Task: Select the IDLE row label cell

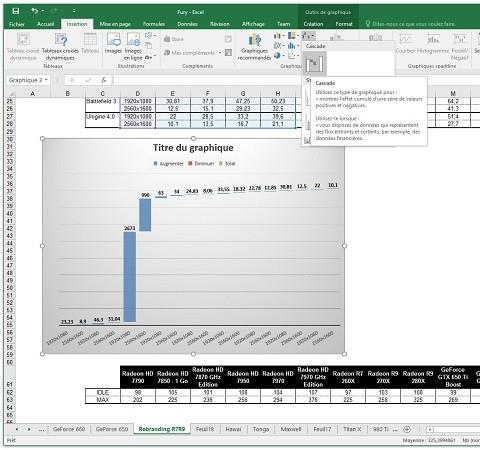Action: (103, 392)
